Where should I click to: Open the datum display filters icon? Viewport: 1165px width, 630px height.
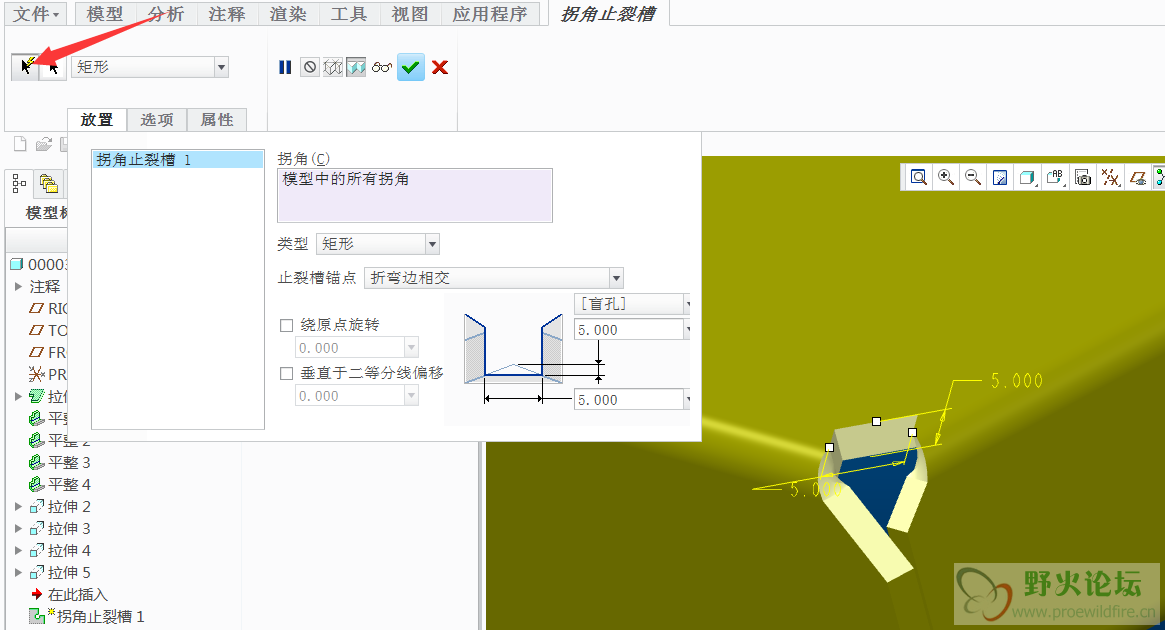coord(1110,178)
